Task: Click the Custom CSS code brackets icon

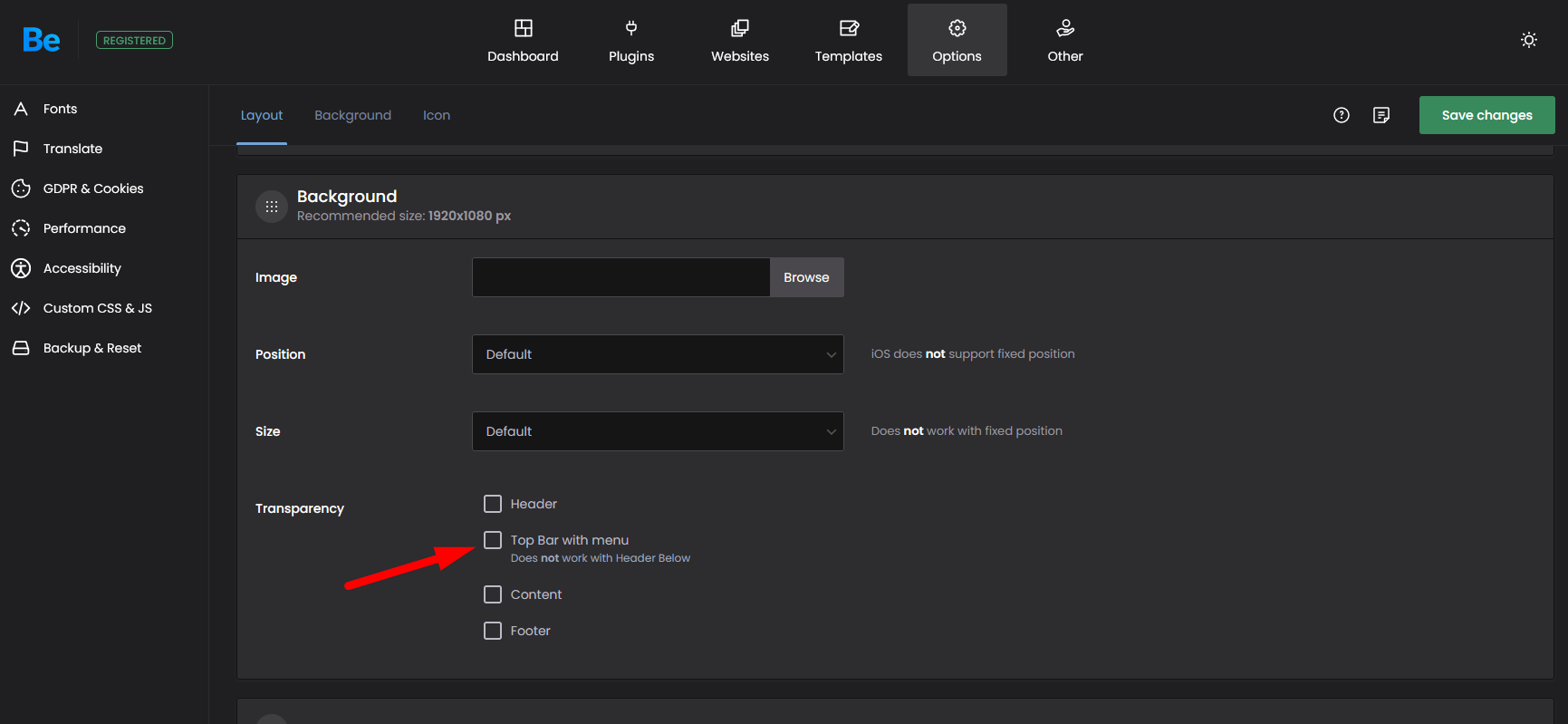Action: tap(21, 308)
